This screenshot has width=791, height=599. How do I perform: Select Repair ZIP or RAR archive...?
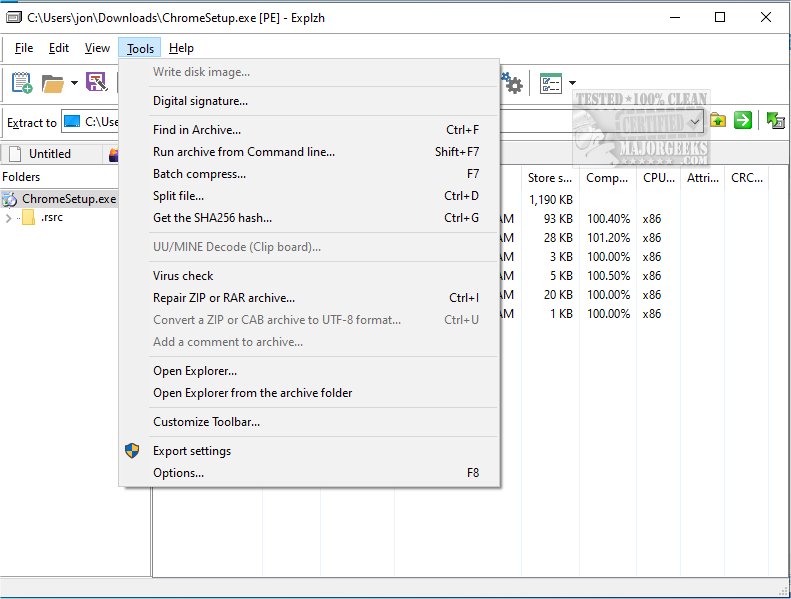[310, 298]
